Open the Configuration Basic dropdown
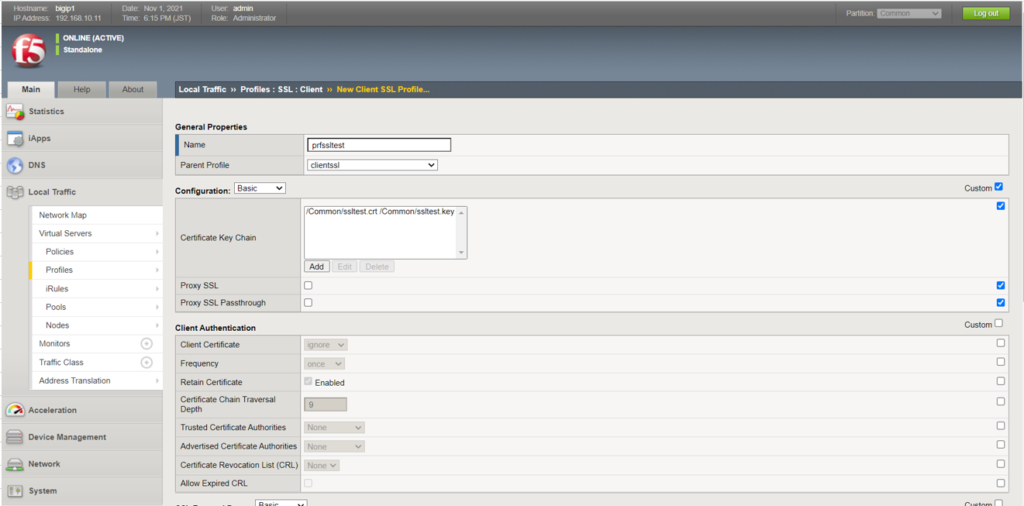Screen dimensions: 1024x506 click(x=260, y=188)
